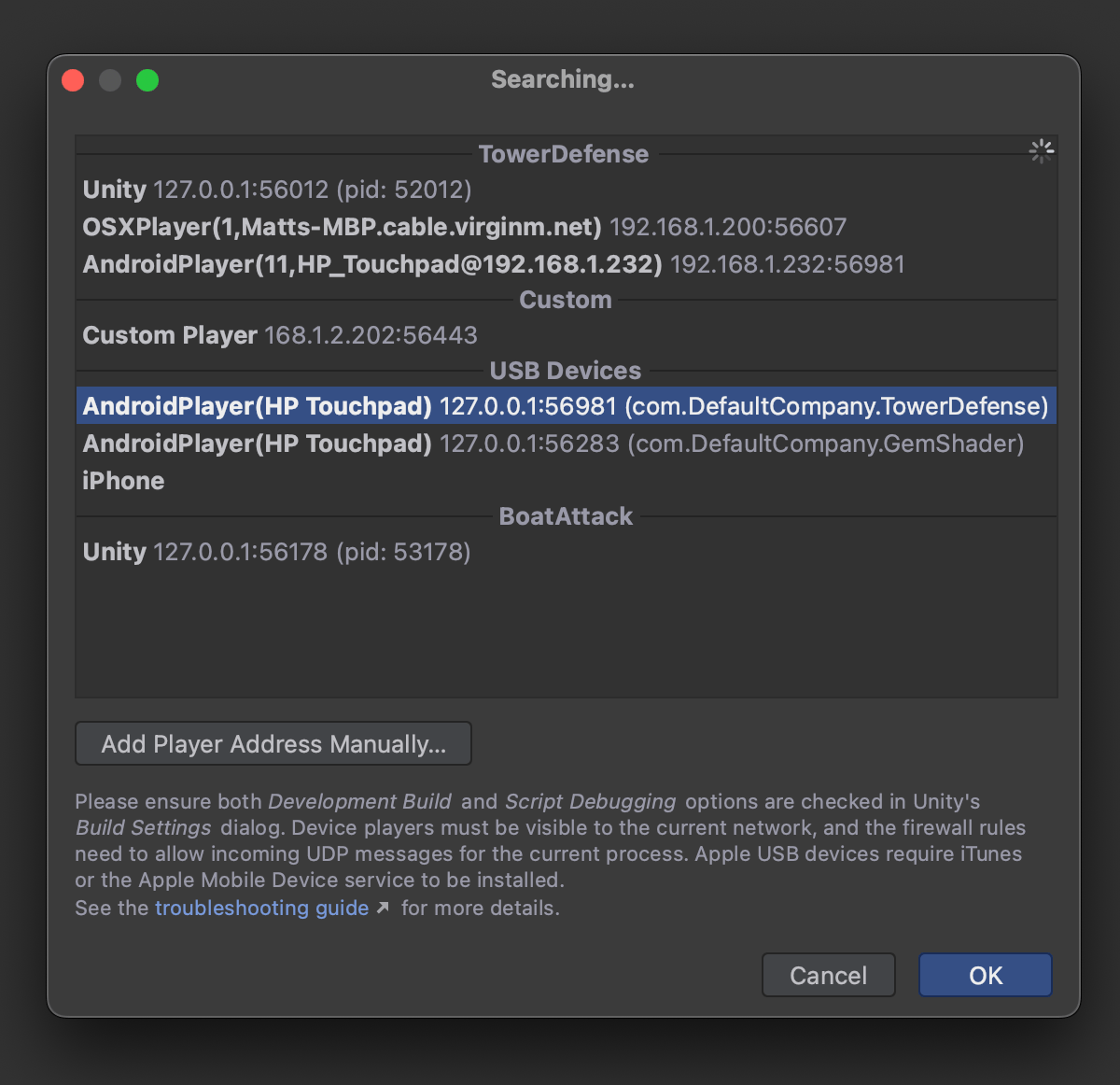Select the Custom Player entry

[x=280, y=335]
